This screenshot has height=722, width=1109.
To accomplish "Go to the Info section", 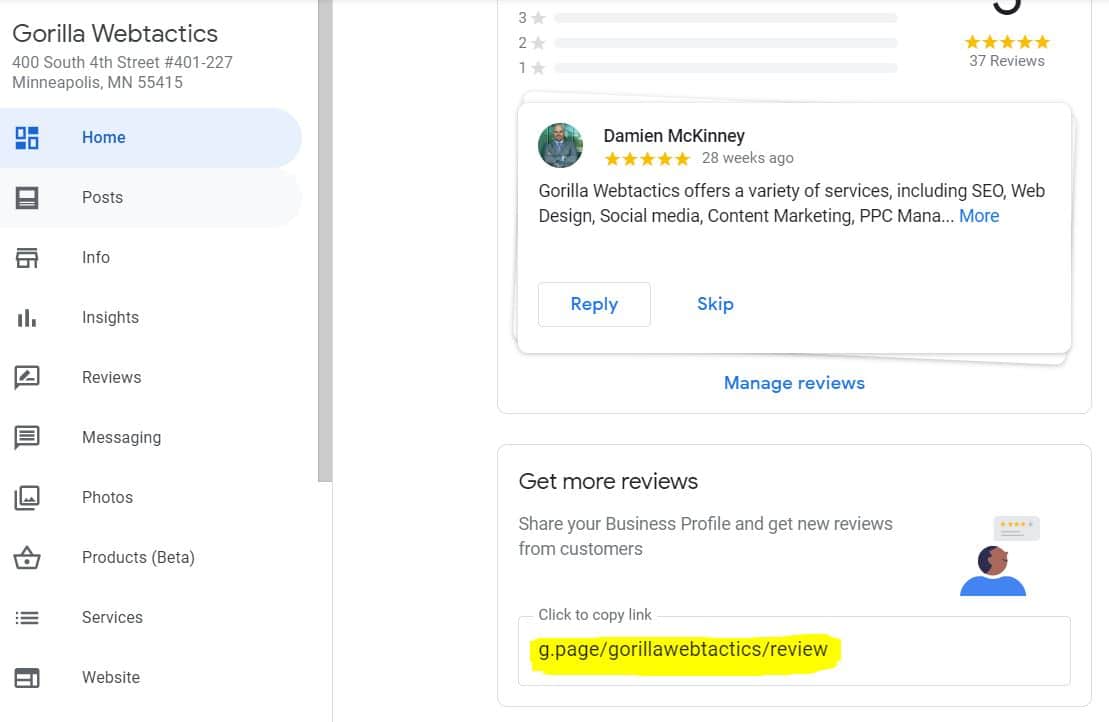I will tap(151, 258).
